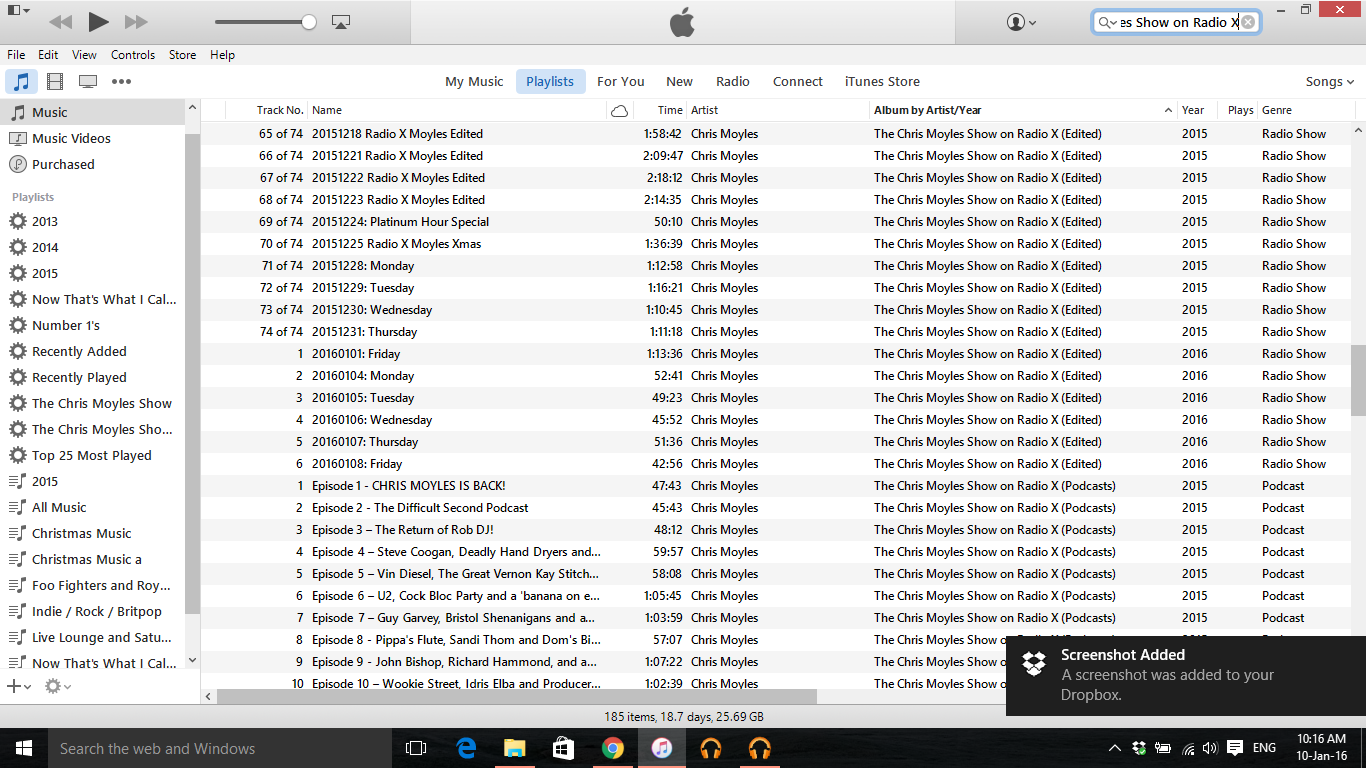Switch to the iTunes Store tab
This screenshot has height=768, width=1366.
coord(882,82)
